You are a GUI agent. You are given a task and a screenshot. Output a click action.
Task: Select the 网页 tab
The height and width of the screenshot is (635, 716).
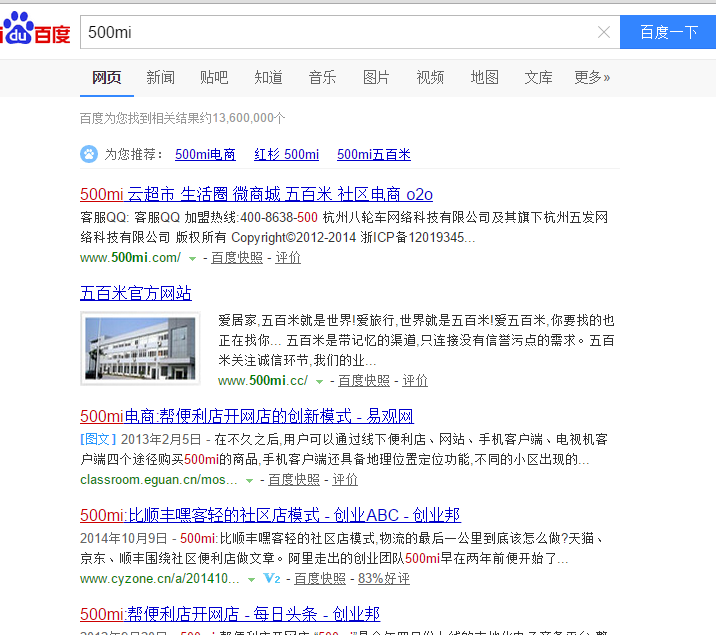(x=106, y=77)
